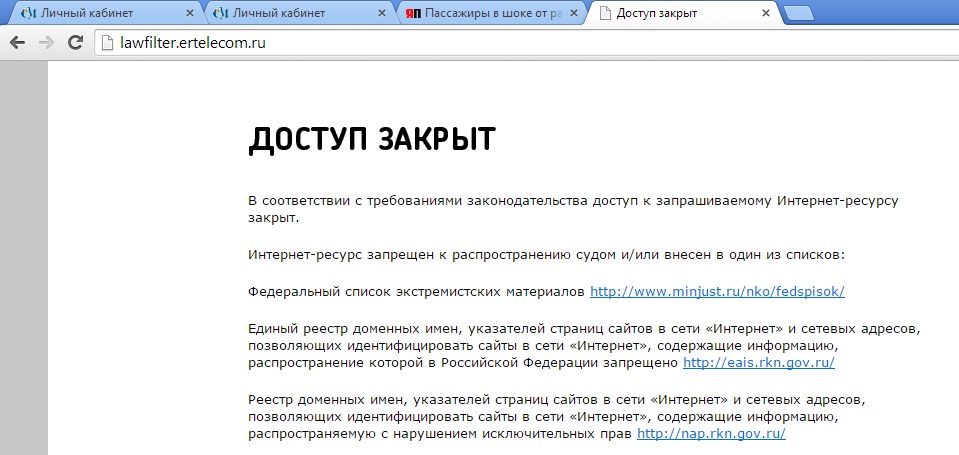959x455 pixels.
Task: Click the forward navigation arrow
Action: 46,42
